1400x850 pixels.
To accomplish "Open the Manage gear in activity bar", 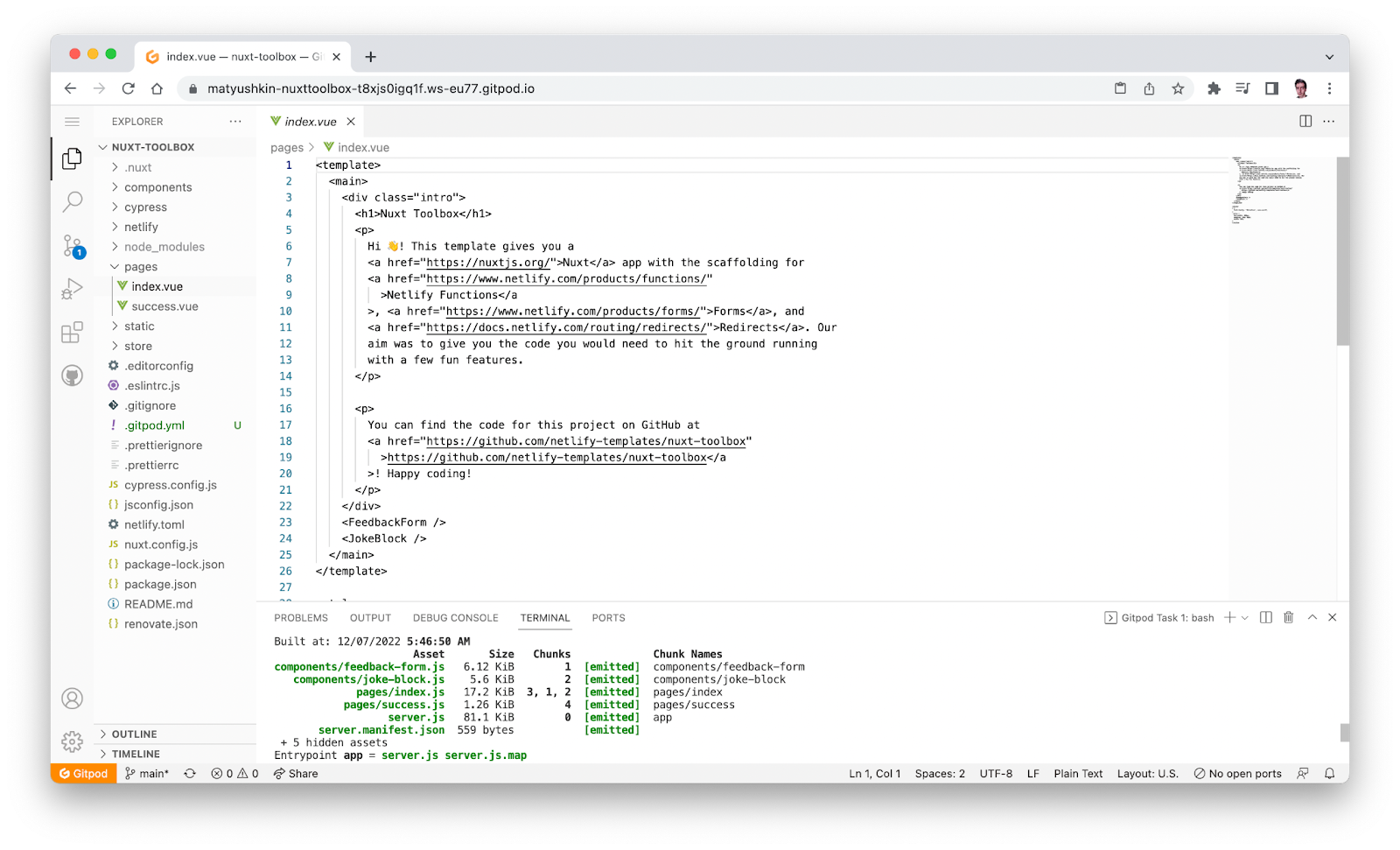I will click(x=73, y=741).
